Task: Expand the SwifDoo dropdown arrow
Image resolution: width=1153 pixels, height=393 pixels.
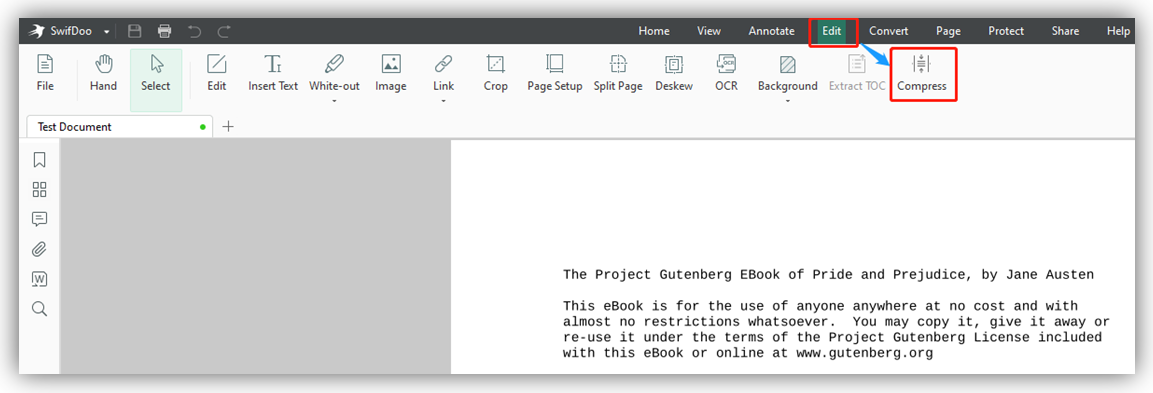Action: (107, 32)
